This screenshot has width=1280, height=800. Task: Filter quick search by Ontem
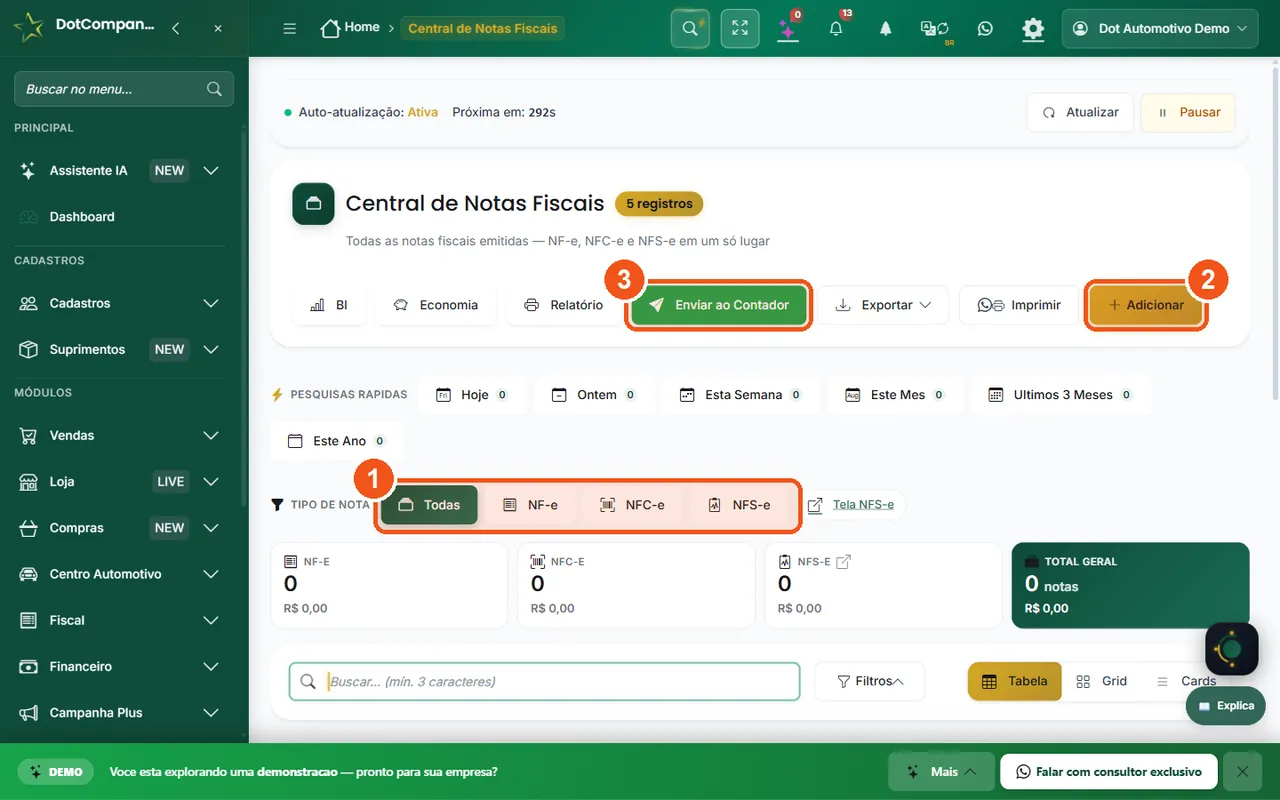tap(594, 395)
